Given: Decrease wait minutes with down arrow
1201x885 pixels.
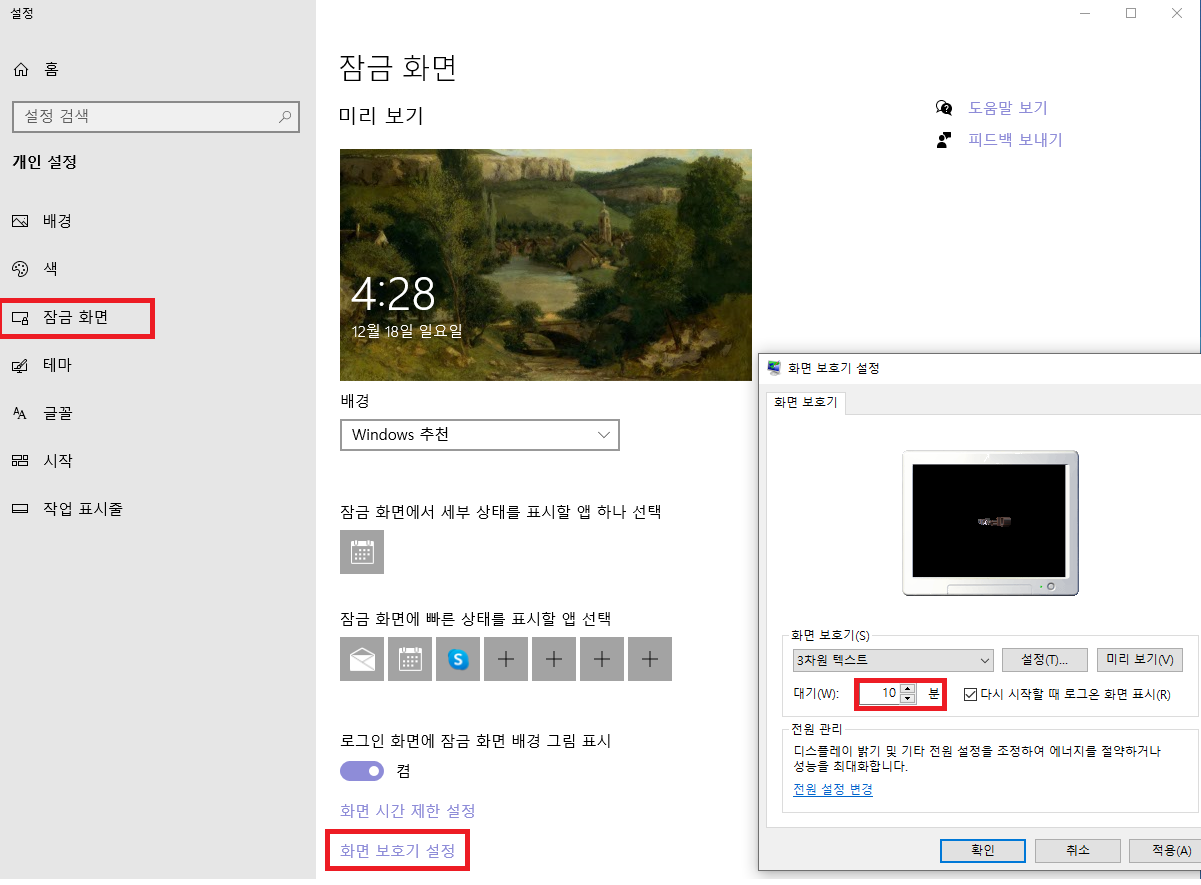Looking at the screenshot, I should click(x=907, y=699).
